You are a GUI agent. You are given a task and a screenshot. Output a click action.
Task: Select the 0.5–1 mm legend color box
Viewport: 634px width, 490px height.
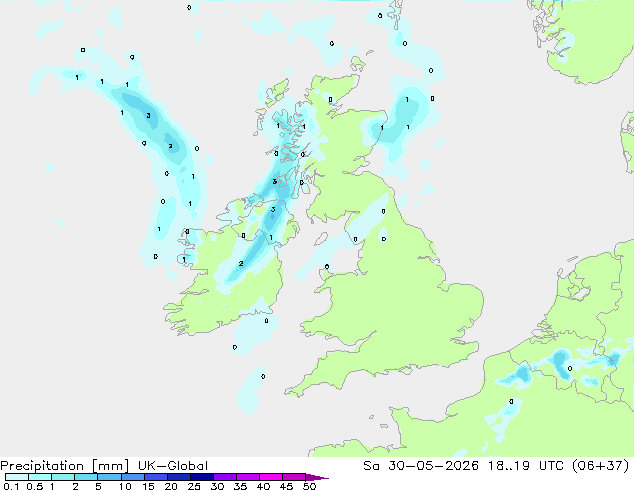click(40, 477)
